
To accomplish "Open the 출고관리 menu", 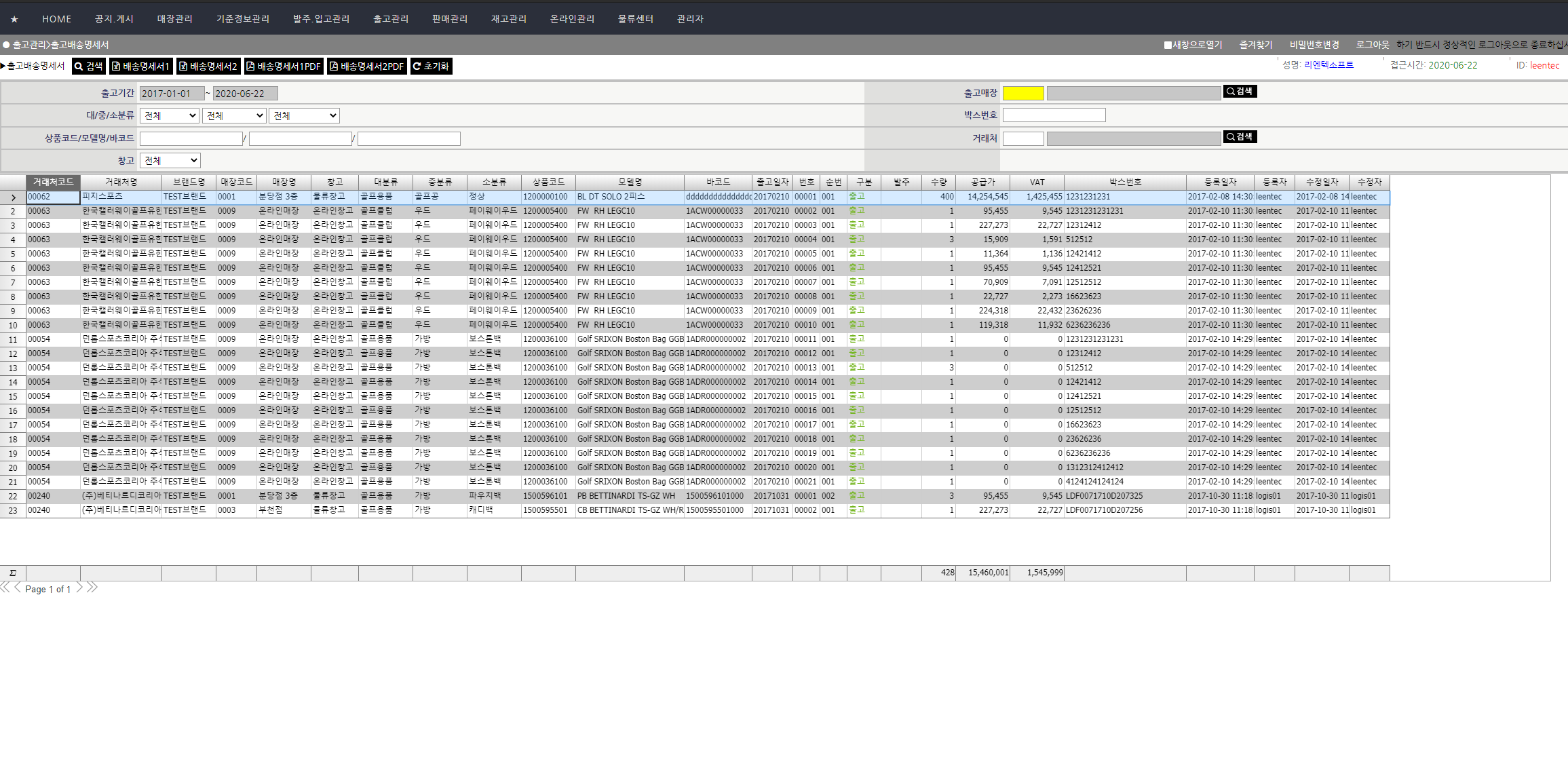I will 391,19.
